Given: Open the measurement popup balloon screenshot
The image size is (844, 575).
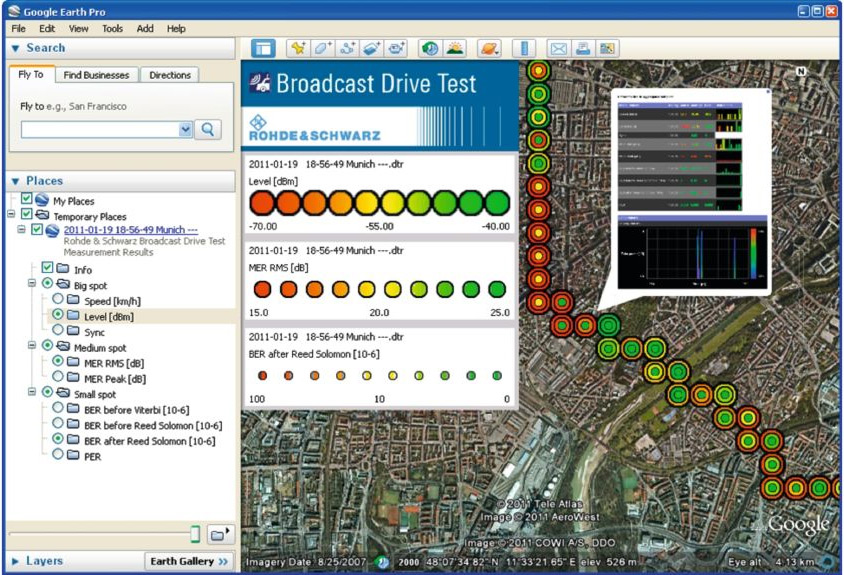Looking at the screenshot, I should click(x=693, y=194).
